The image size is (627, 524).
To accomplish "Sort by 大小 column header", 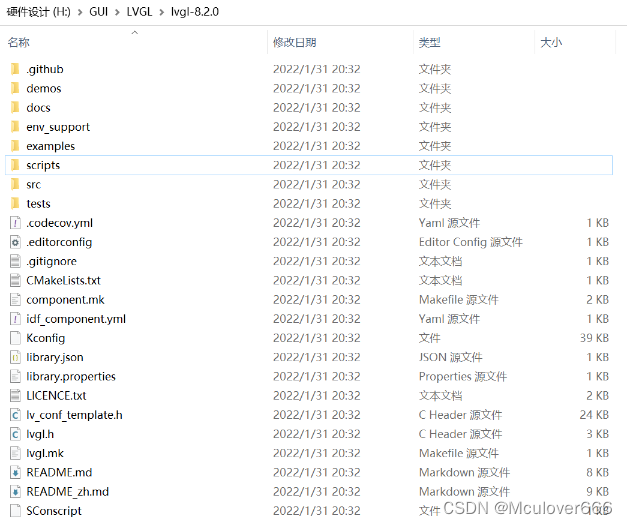I will (x=551, y=42).
